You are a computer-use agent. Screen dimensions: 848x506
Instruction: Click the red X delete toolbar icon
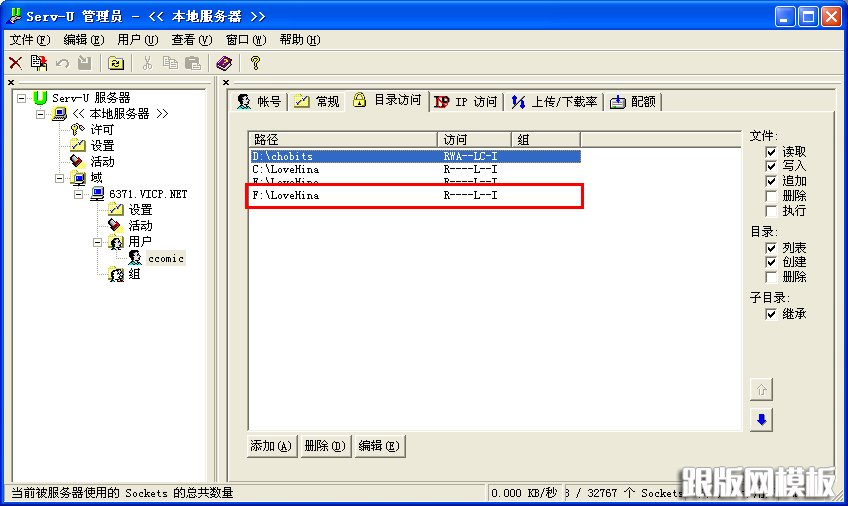[x=16, y=63]
